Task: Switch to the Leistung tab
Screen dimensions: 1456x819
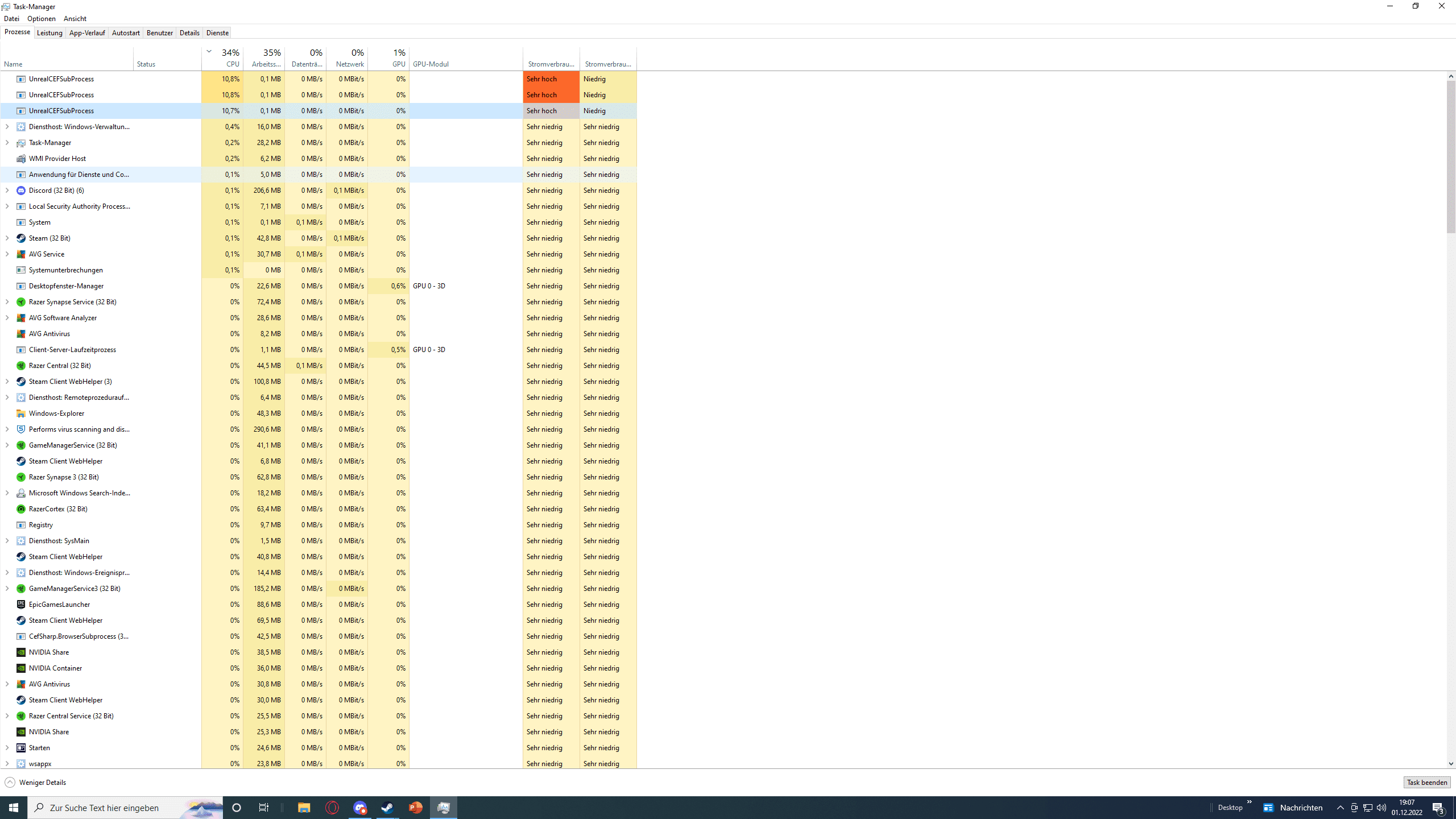Action: point(49,33)
